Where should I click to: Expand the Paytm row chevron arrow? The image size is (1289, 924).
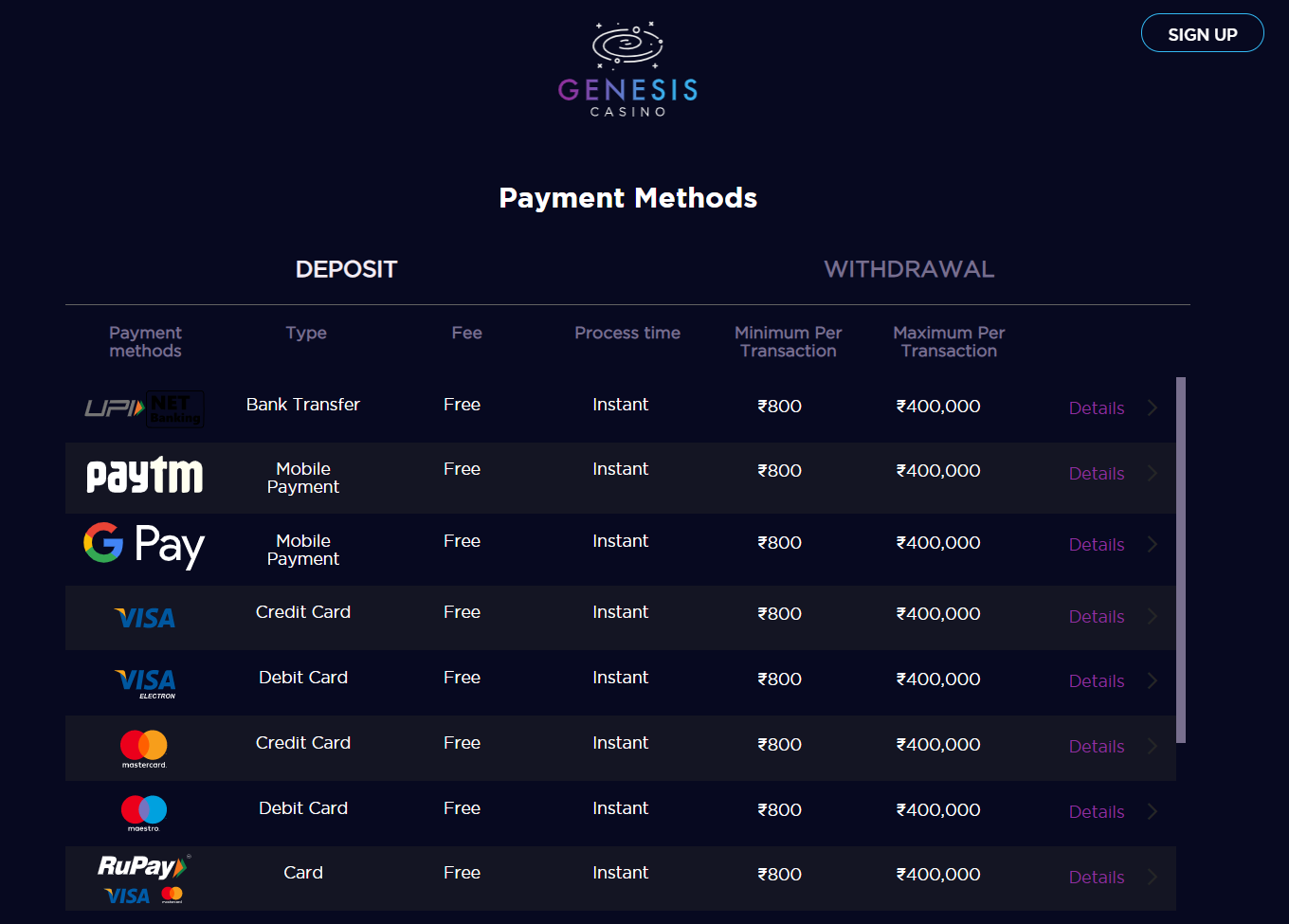point(1153,473)
